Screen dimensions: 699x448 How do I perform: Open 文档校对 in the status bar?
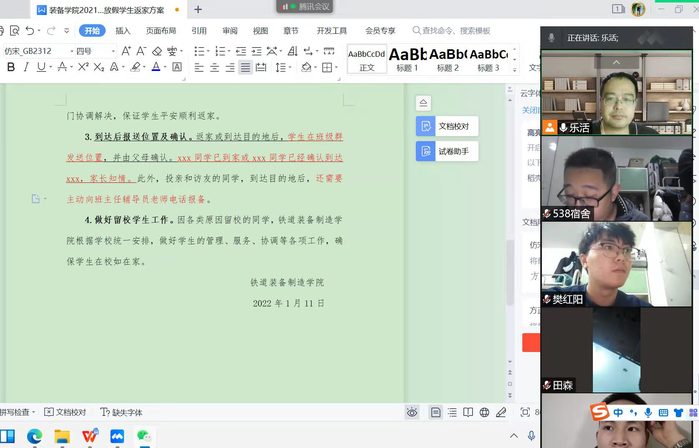tap(65, 412)
